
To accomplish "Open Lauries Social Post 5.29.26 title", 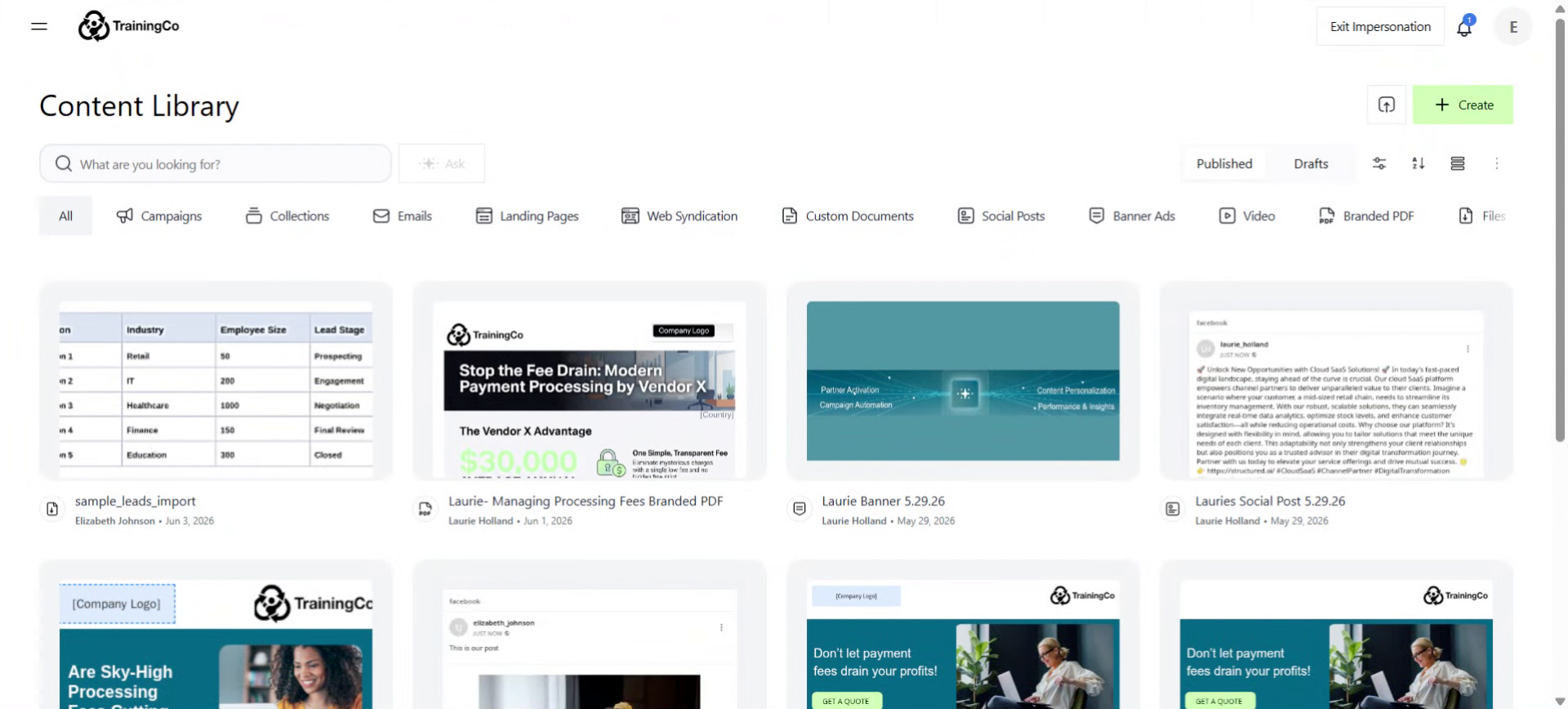I will (1271, 501).
